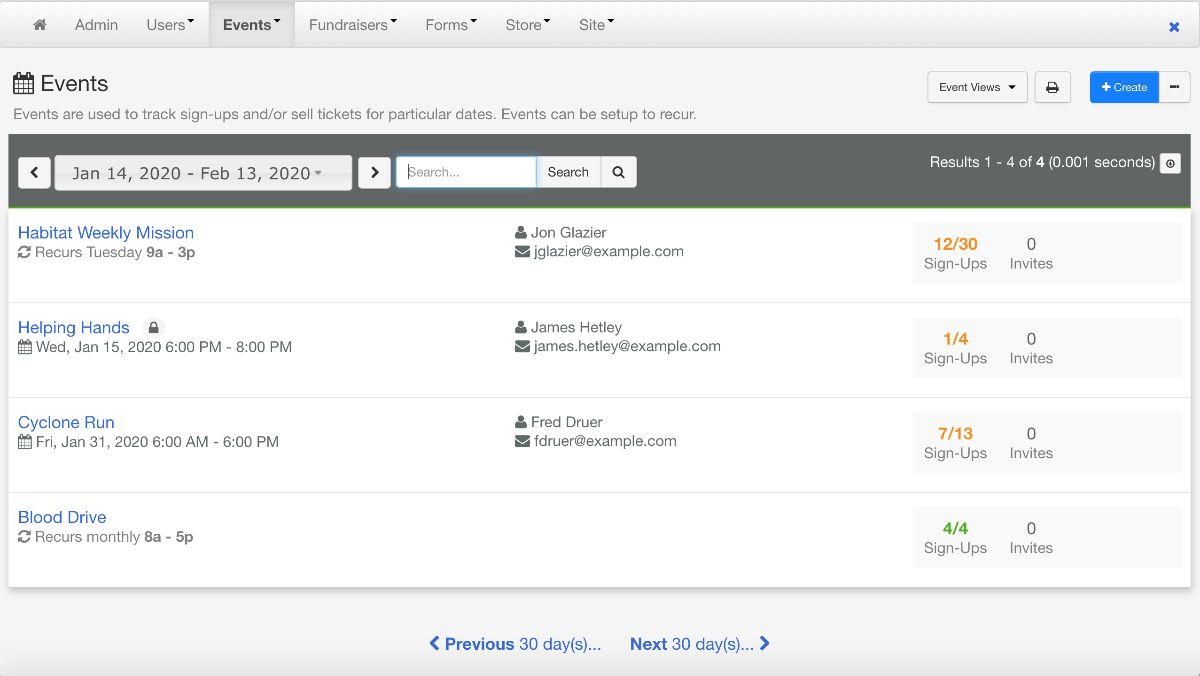This screenshot has height=676, width=1200.
Task: Open the Admin menu item
Action: click(96, 25)
